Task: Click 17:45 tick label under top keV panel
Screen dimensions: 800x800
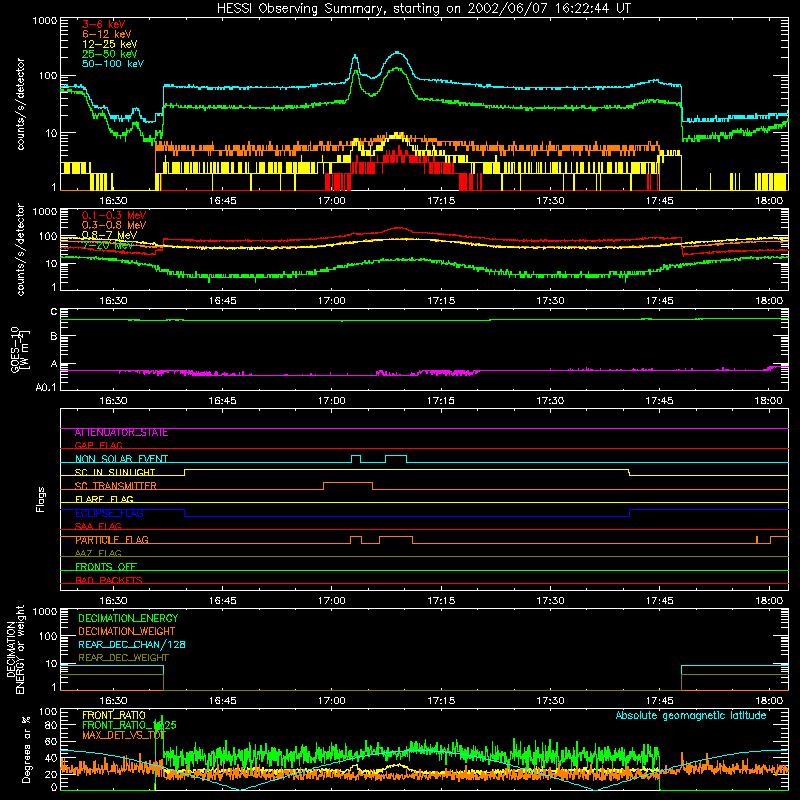Action: [660, 201]
